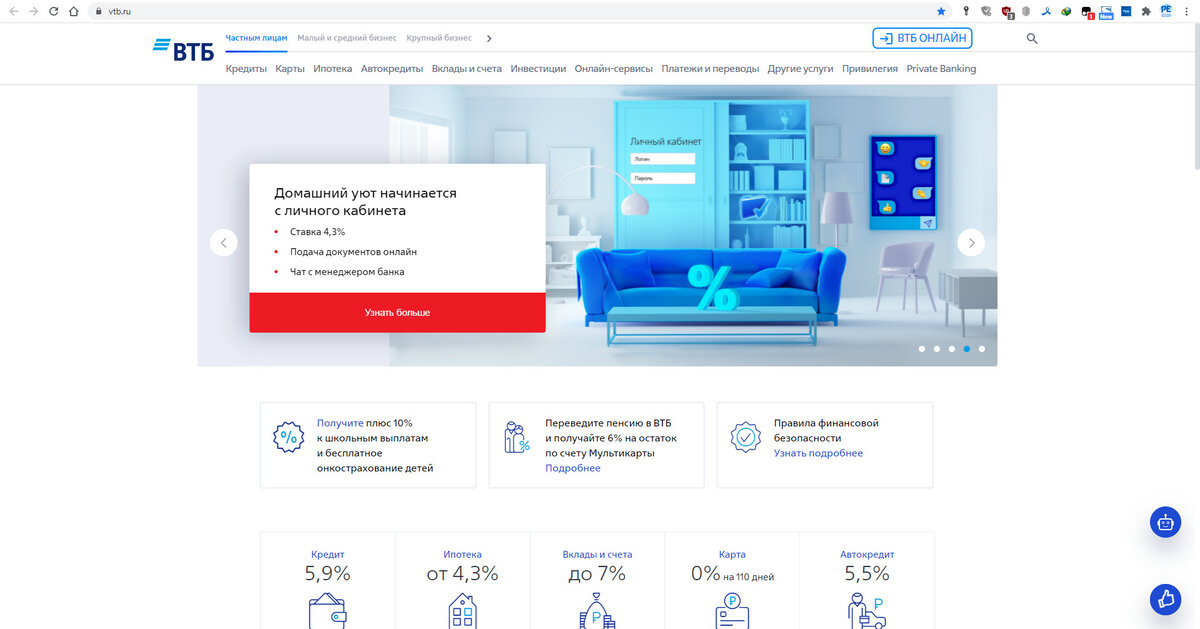The height and width of the screenshot is (629, 1200).
Task: Open the Private Banking menu item
Action: tap(941, 69)
